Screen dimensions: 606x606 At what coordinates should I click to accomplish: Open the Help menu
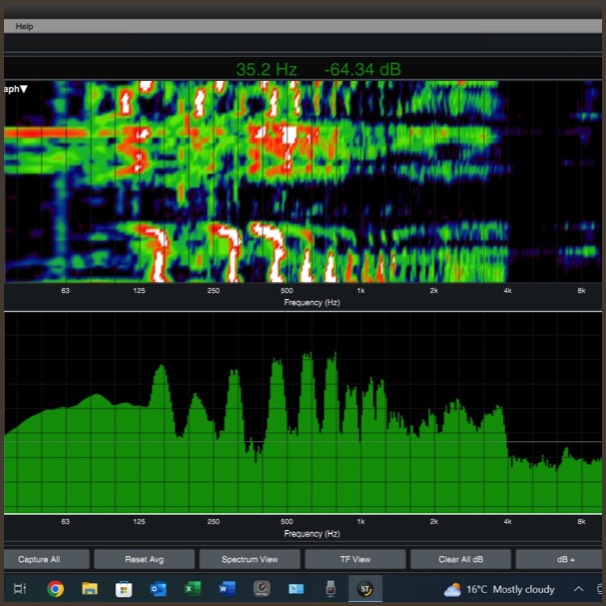coord(24,26)
